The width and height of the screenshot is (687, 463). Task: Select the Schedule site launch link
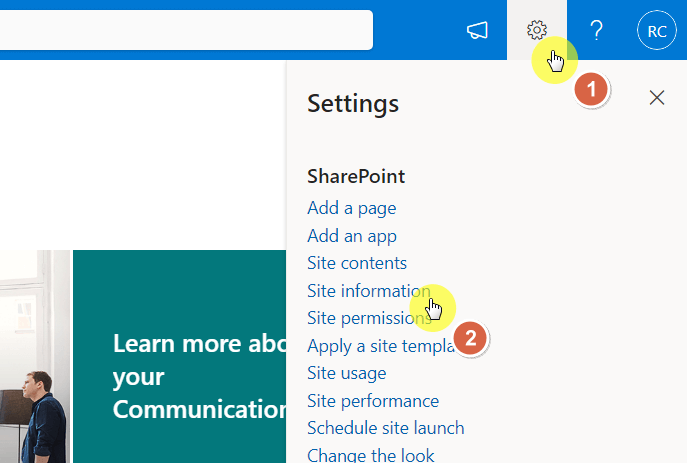click(386, 428)
